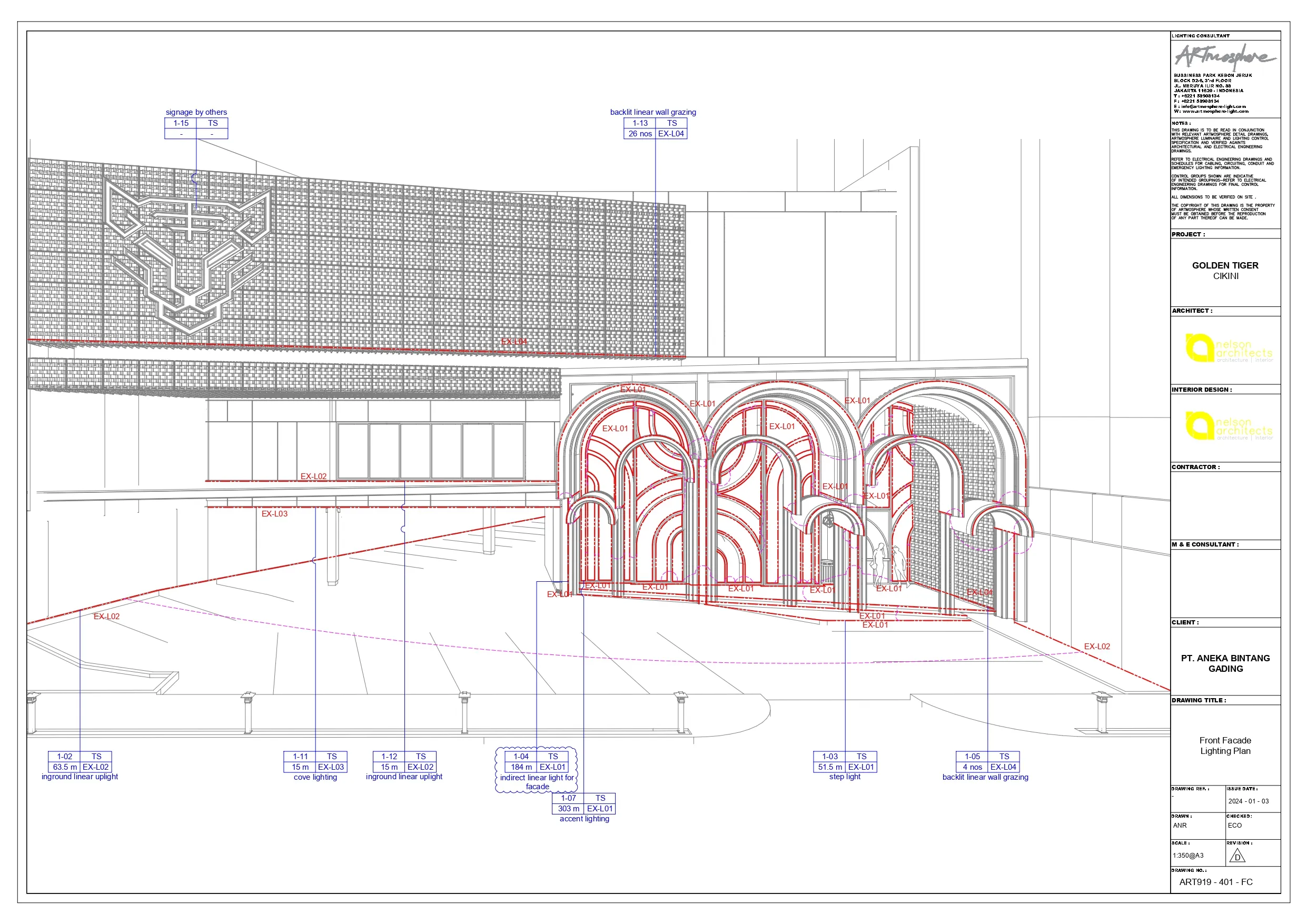Screen dimensions: 1307x924
Task: Click the info@artmosphere-light.com email line
Action: tap(1210, 106)
